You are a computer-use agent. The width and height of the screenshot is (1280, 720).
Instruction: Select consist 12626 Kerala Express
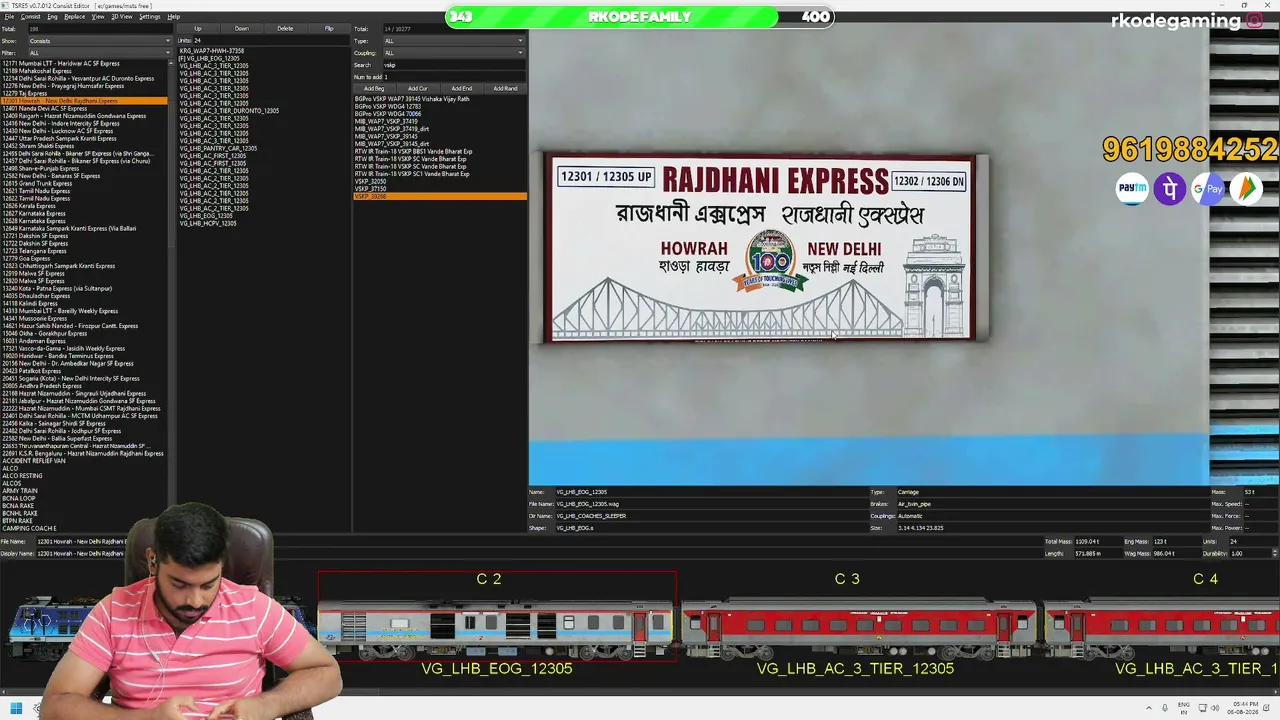tap(29, 206)
